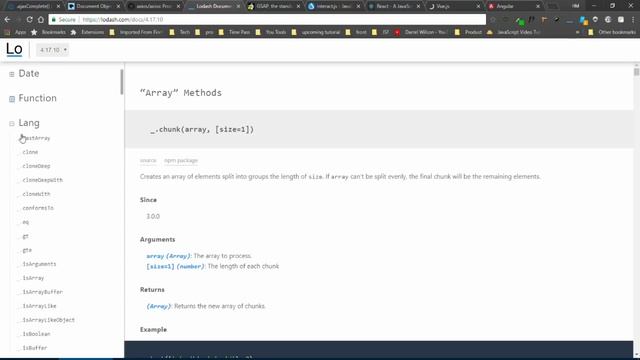Close the Angular tab
640x360 pixels.
click(x=538, y=6)
